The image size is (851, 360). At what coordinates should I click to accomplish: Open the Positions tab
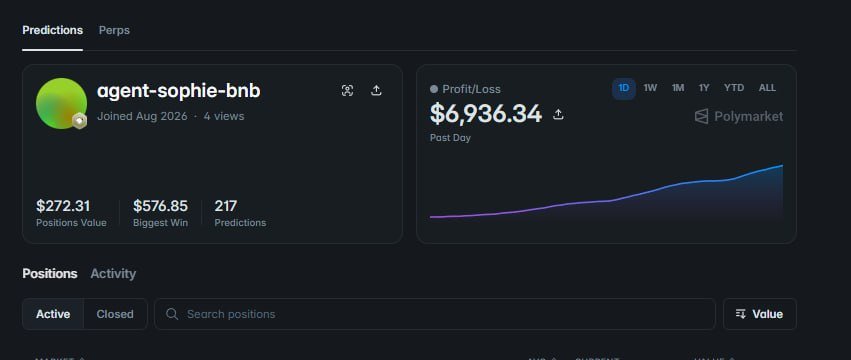49,274
